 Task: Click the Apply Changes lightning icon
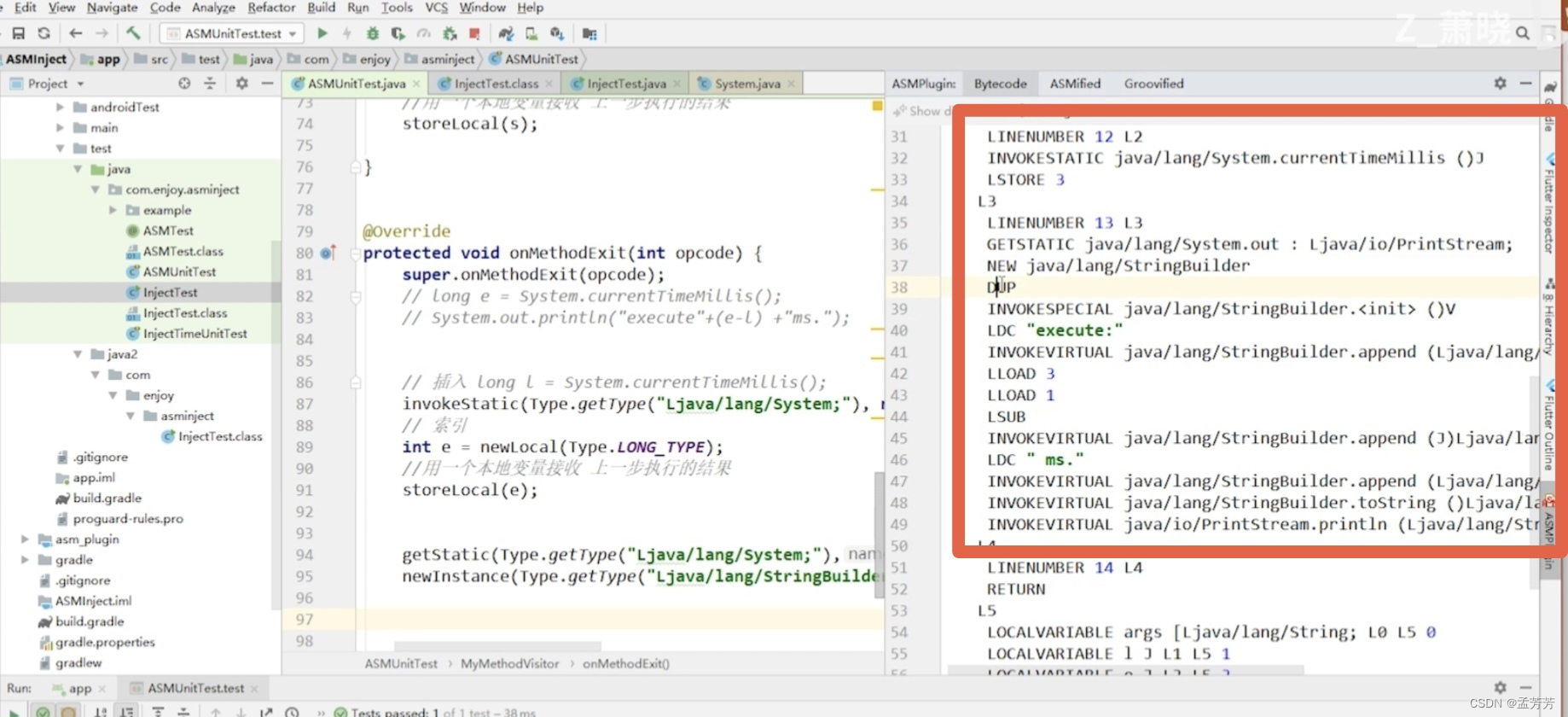coord(347,33)
